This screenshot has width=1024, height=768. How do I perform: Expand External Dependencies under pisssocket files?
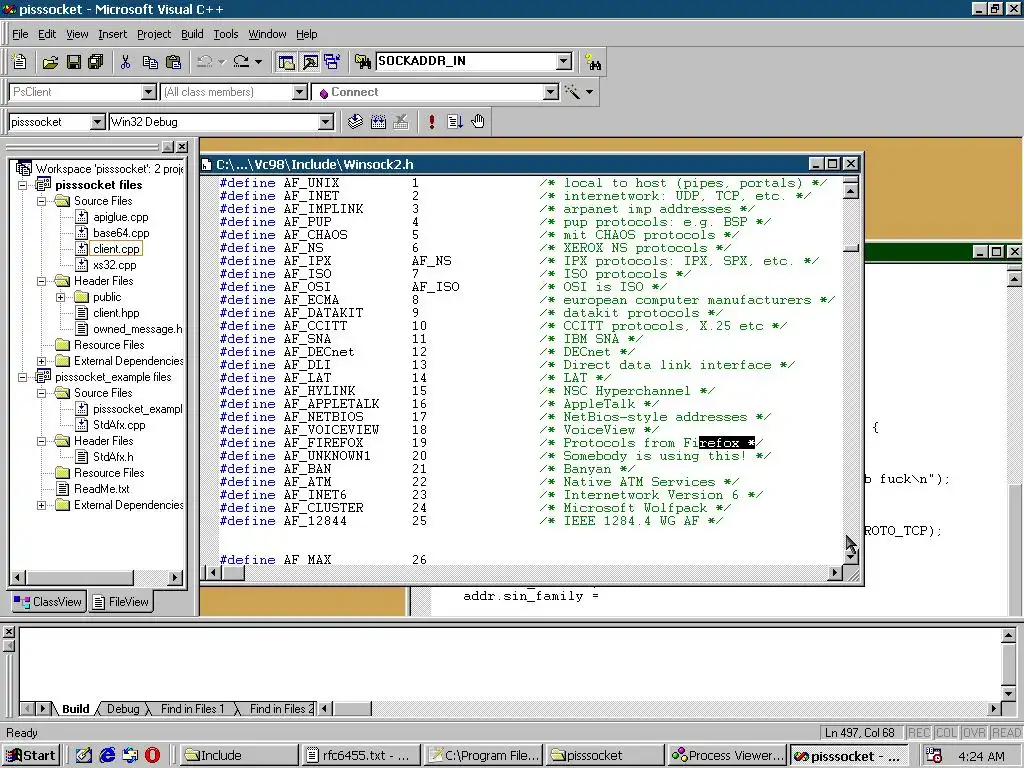[x=41, y=361]
